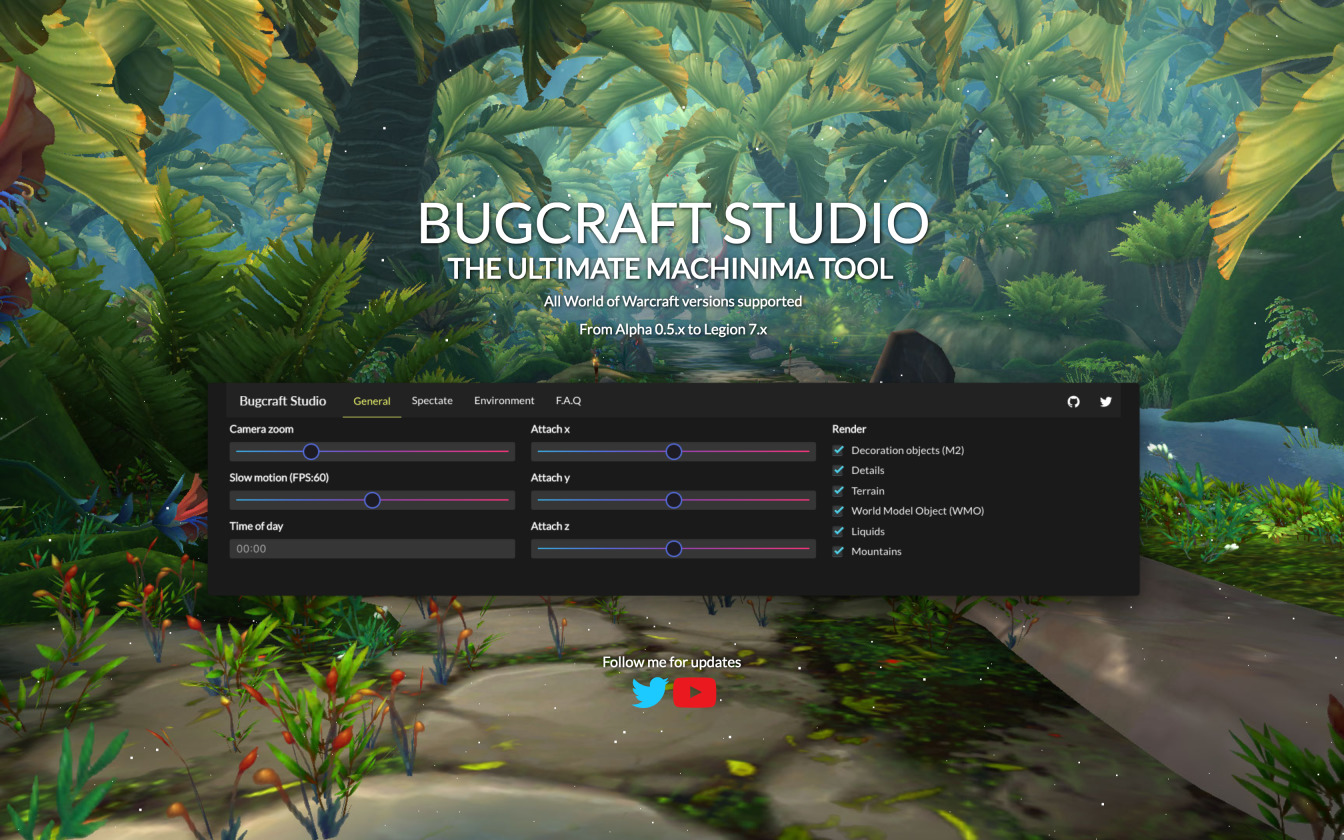Disable the Decoration objects (M2) render option

pyautogui.click(x=838, y=450)
